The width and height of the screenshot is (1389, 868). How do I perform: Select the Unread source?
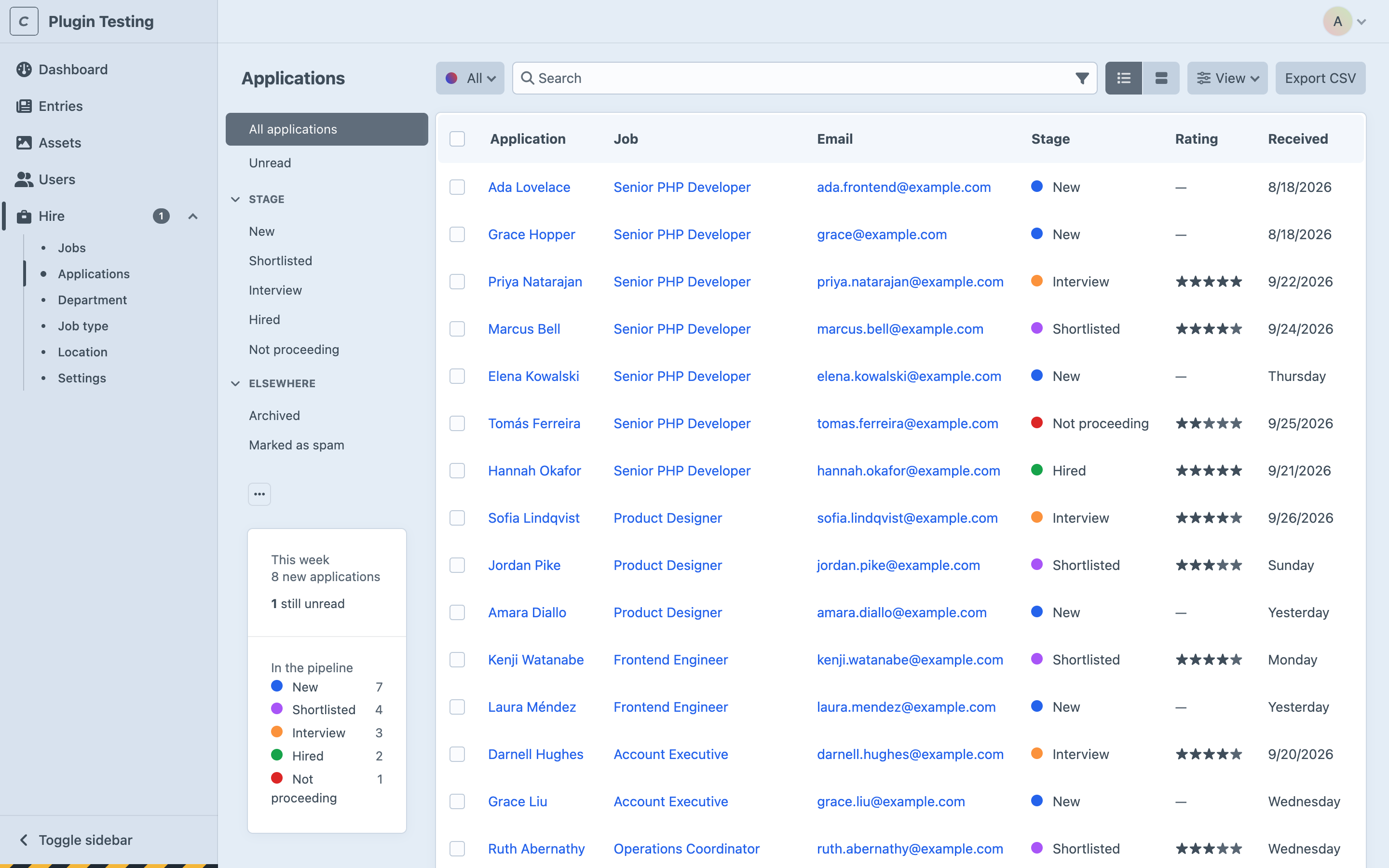pos(327,163)
